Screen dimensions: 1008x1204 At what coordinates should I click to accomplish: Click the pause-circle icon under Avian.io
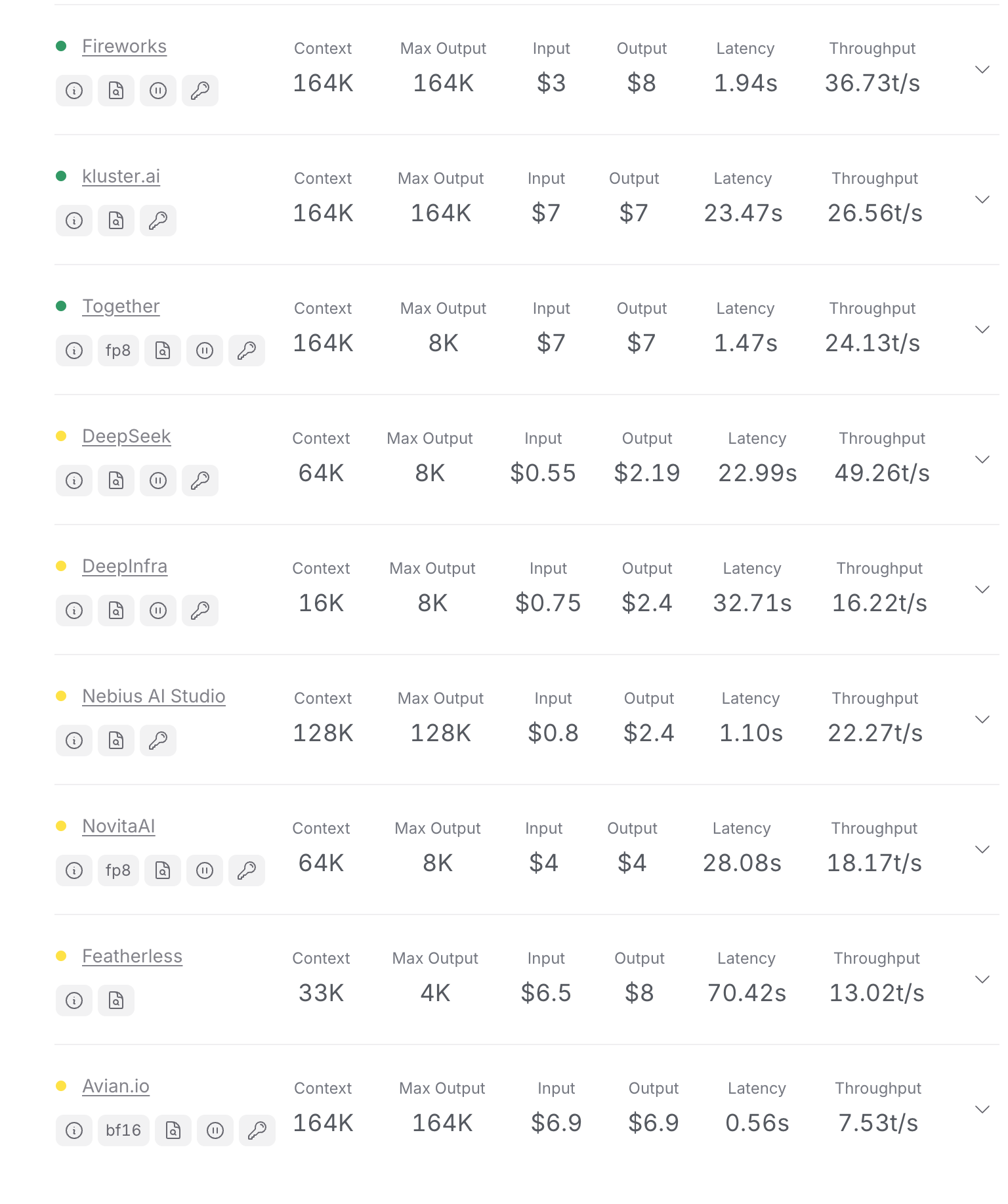point(215,1130)
